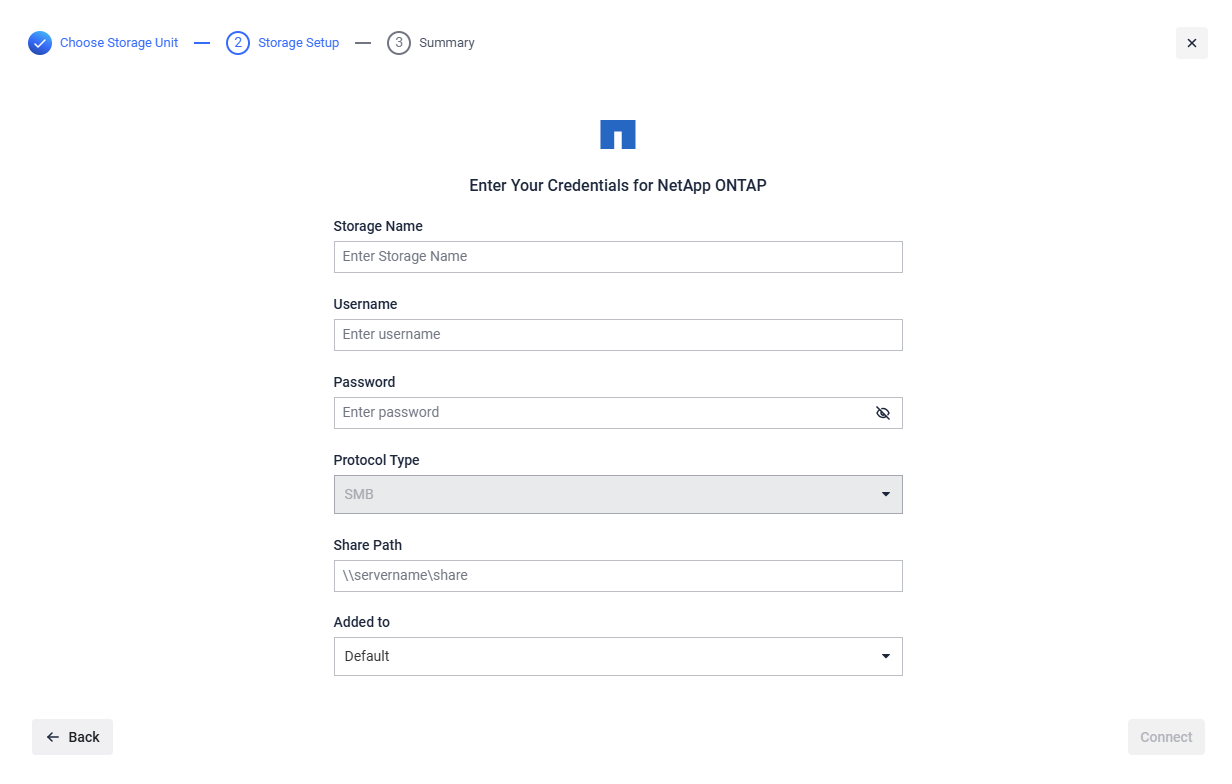Select the Summary step label
Viewport: 1232px width, 784px height.
tap(447, 43)
